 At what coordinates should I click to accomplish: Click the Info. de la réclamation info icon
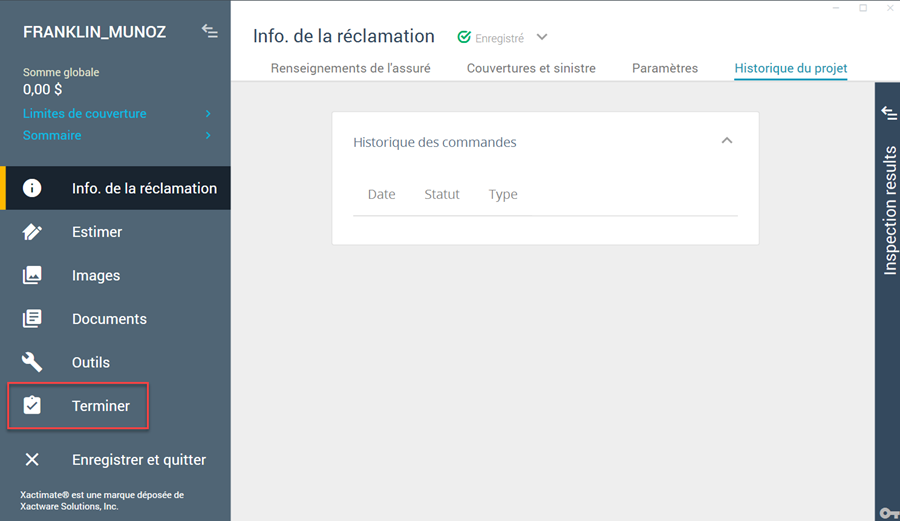coord(32,188)
